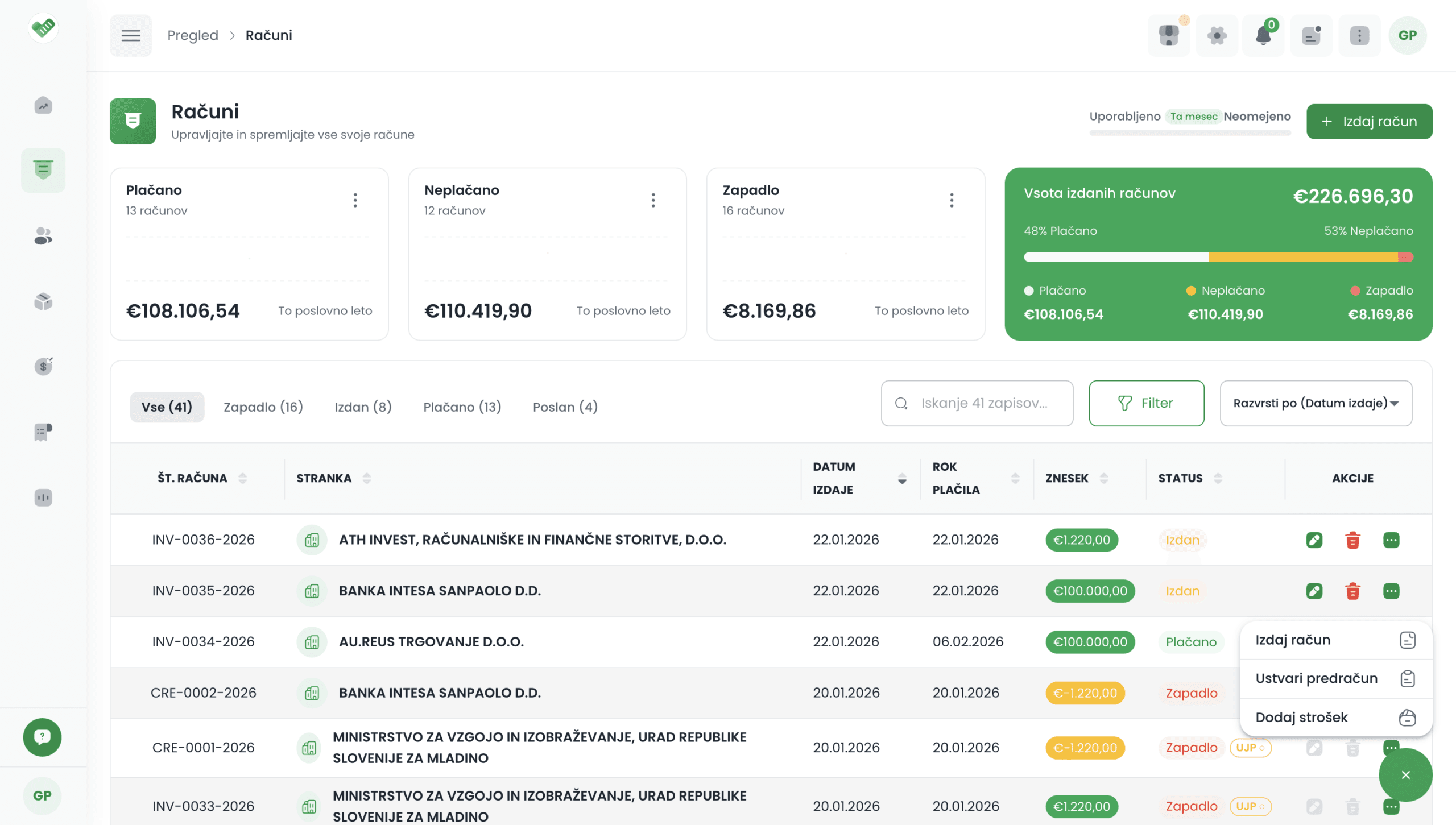Open products box icon in sidebar
The height and width of the screenshot is (825, 1456).
point(43,301)
